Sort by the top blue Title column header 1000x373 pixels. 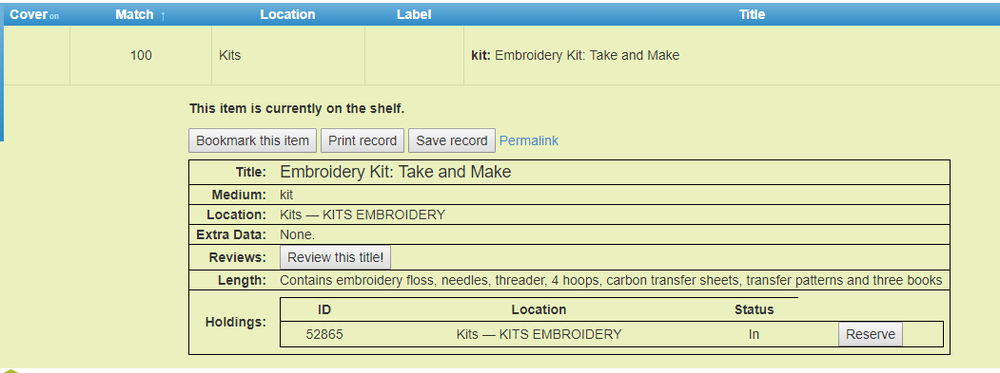[752, 15]
